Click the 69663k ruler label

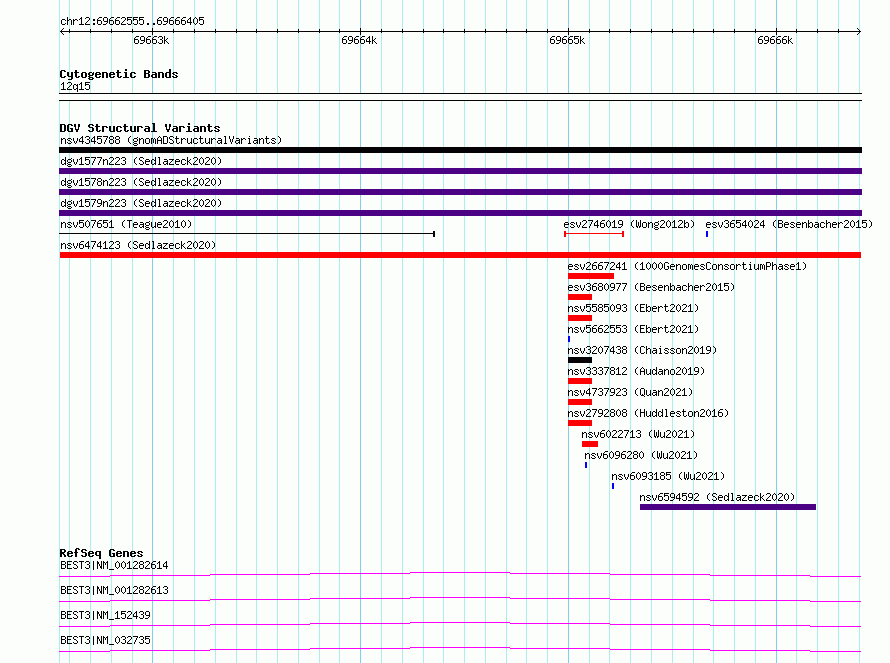[151, 40]
